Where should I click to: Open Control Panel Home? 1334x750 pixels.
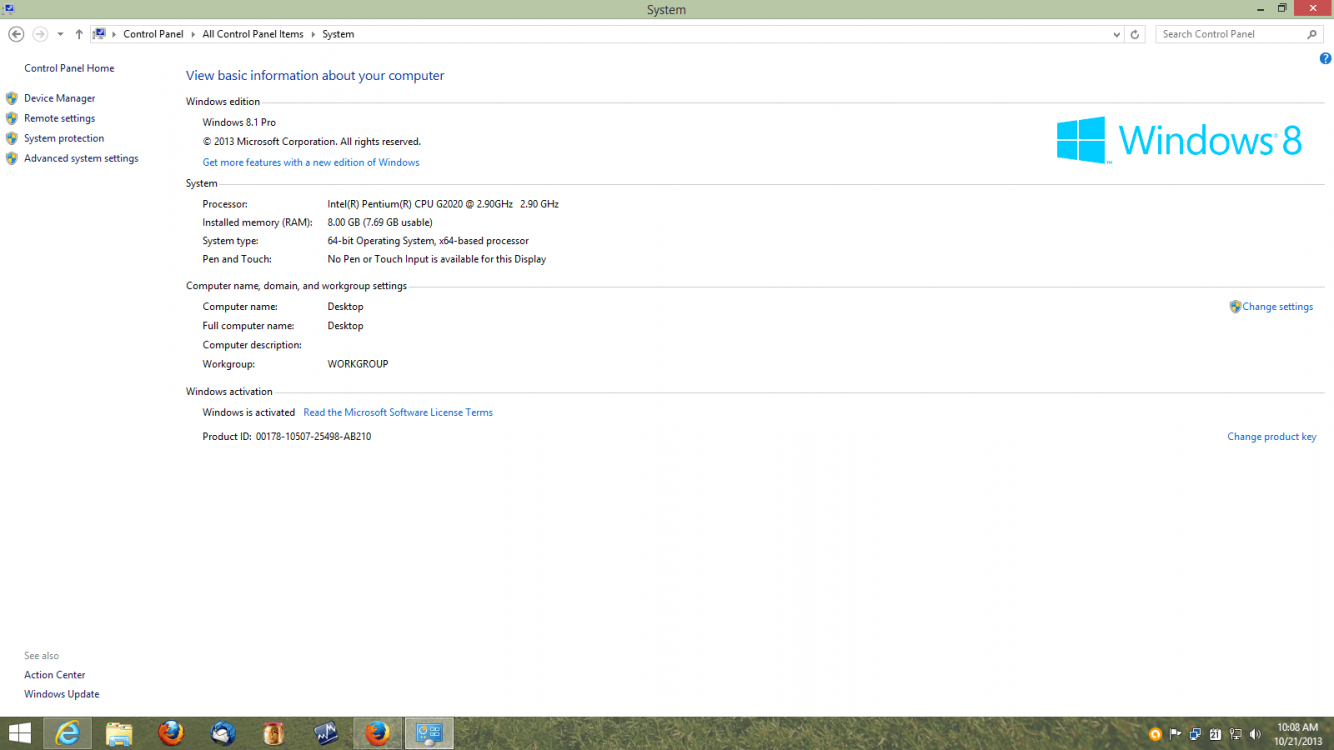point(69,68)
